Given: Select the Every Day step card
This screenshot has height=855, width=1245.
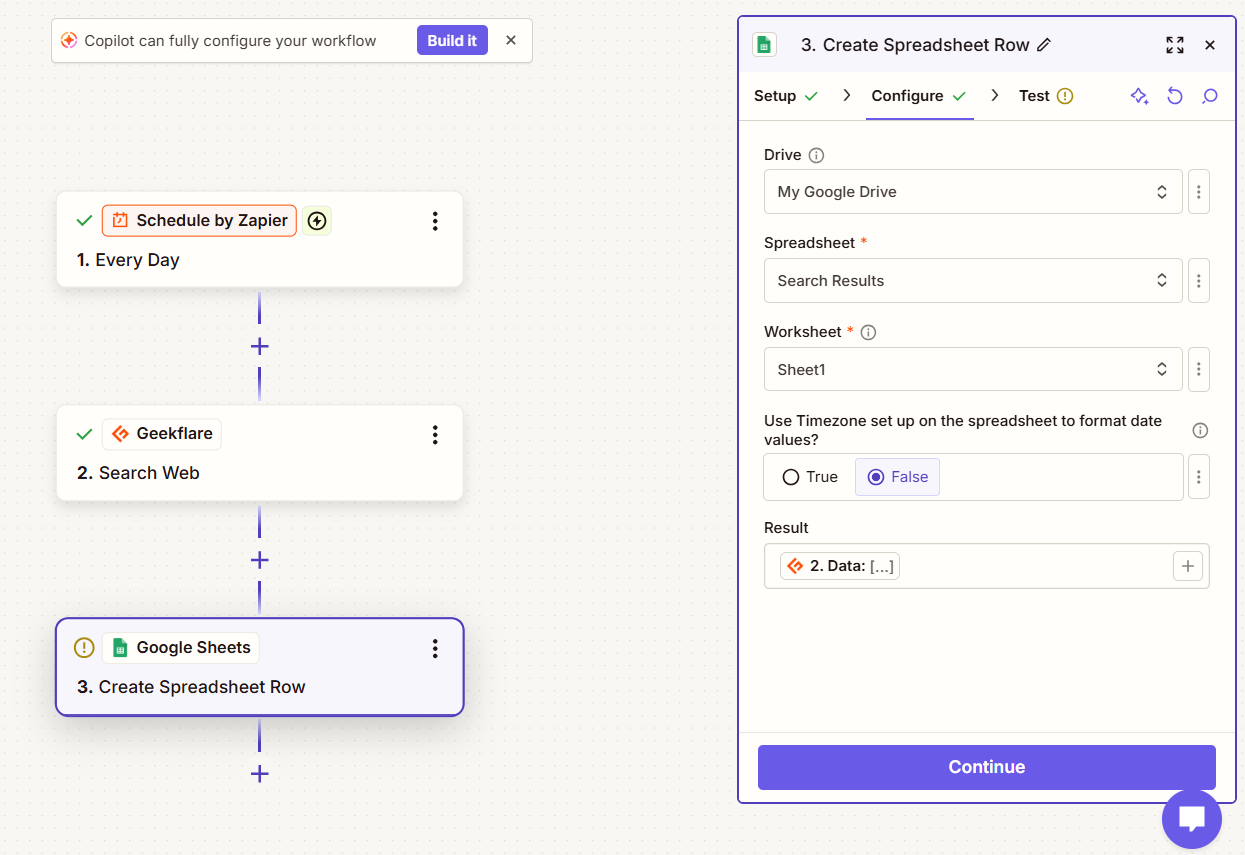Looking at the screenshot, I should (x=260, y=240).
